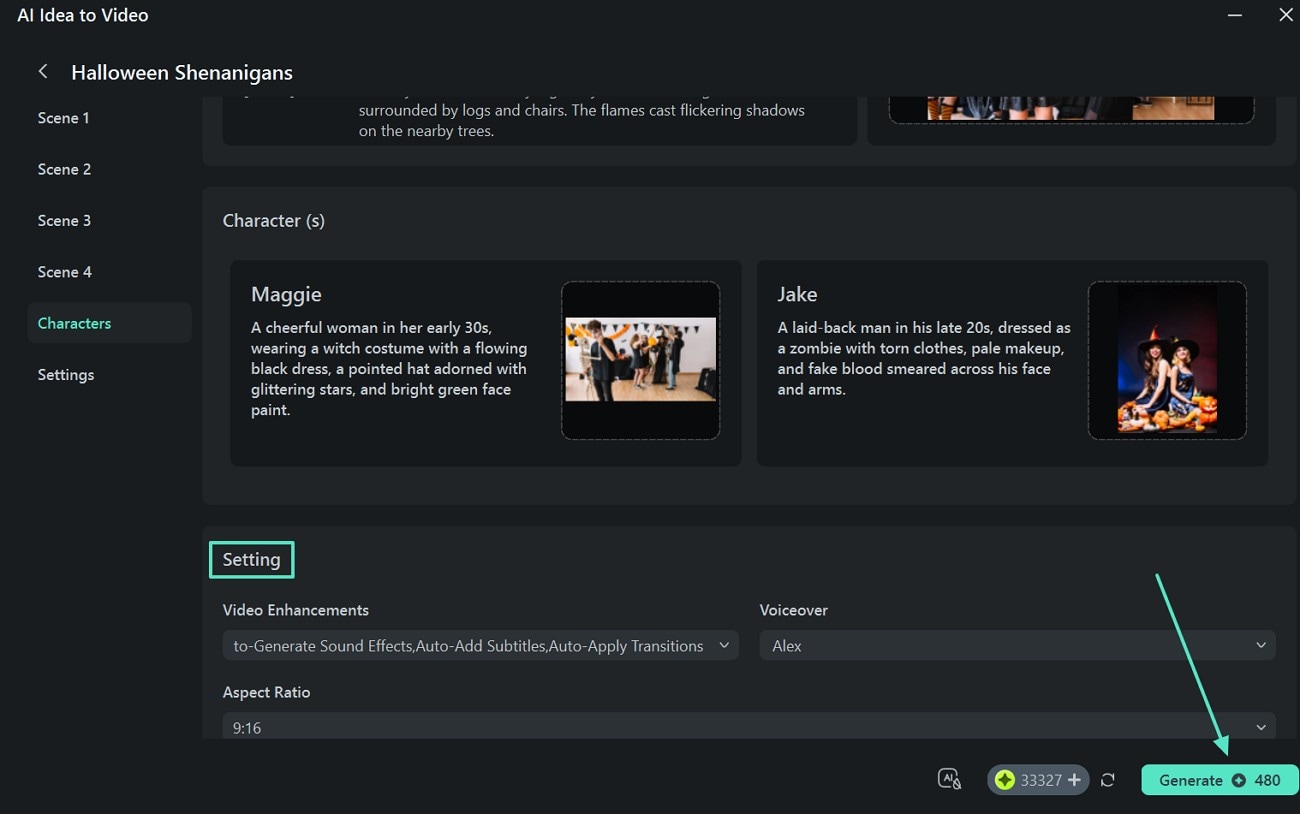
Task: Select Maggie's character image thumbnail
Action: coord(640,360)
